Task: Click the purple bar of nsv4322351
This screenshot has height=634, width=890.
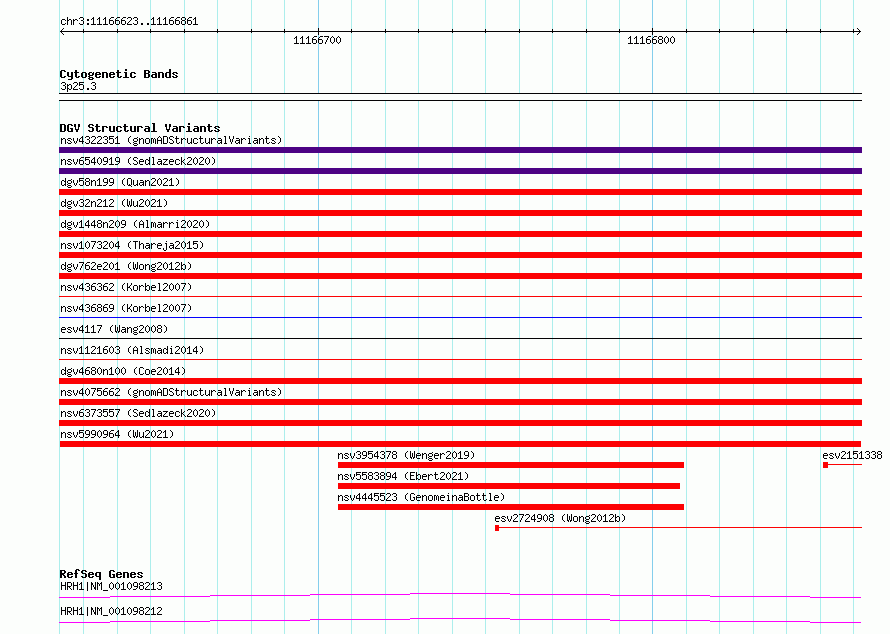Action: pyautogui.click(x=460, y=150)
